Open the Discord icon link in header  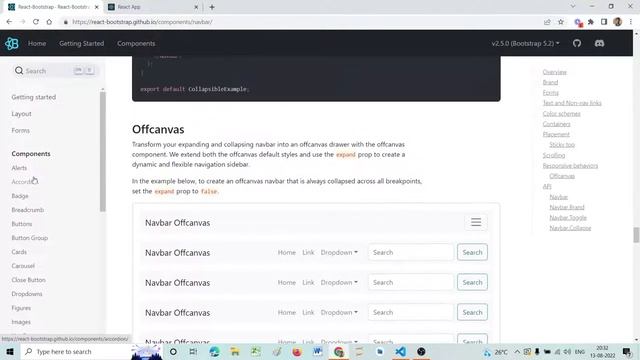[599, 43]
